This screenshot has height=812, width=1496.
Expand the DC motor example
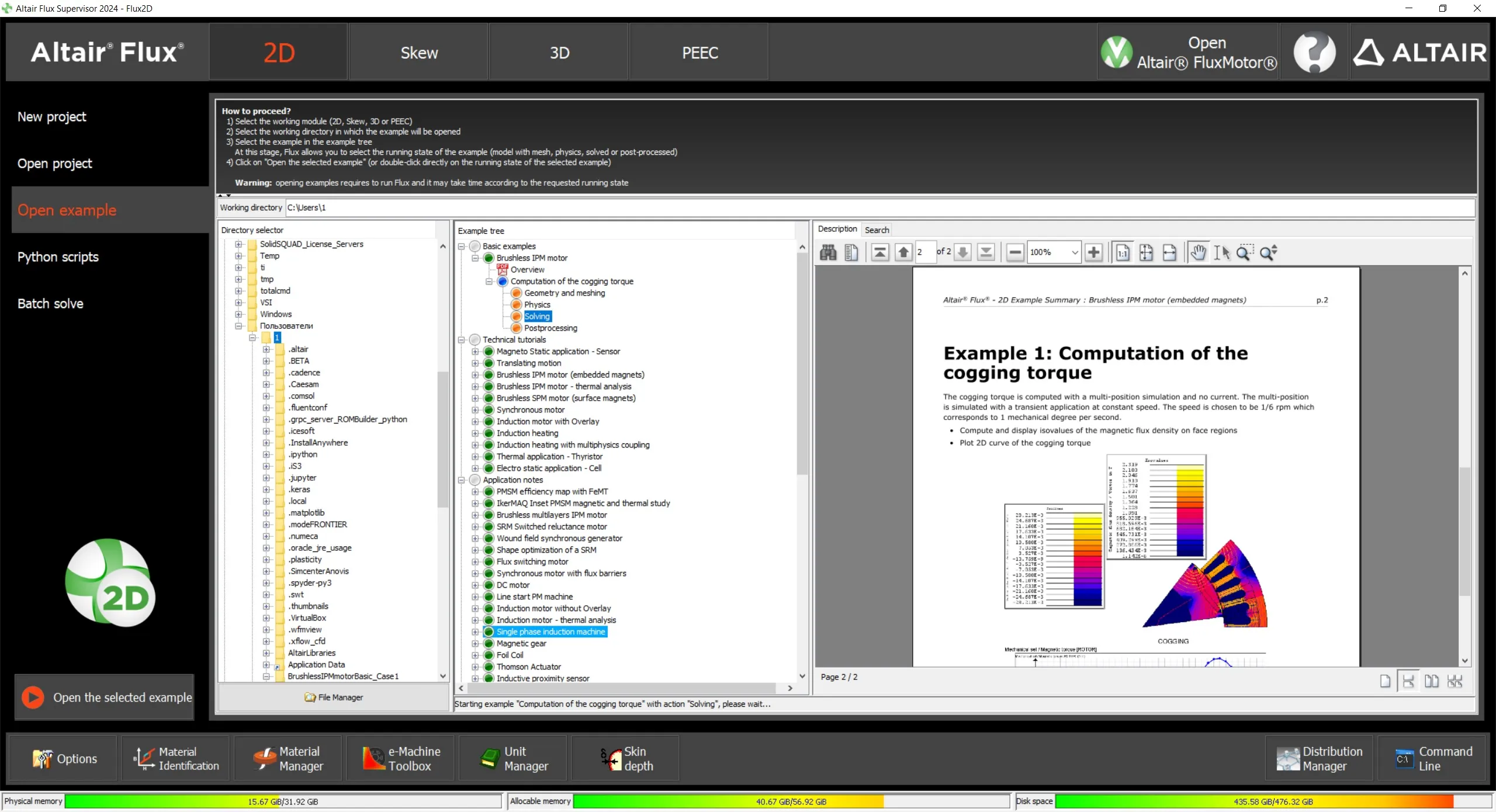click(475, 585)
